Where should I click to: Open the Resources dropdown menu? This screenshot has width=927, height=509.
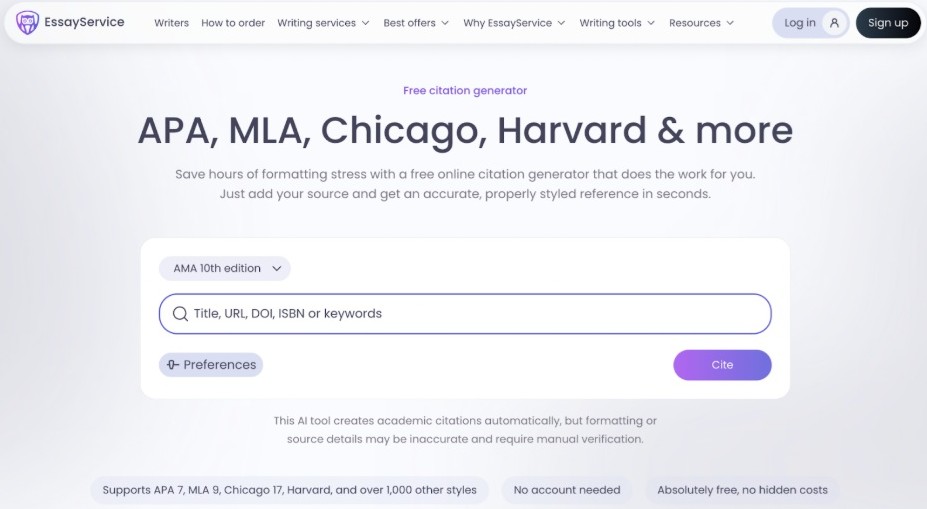pos(701,23)
